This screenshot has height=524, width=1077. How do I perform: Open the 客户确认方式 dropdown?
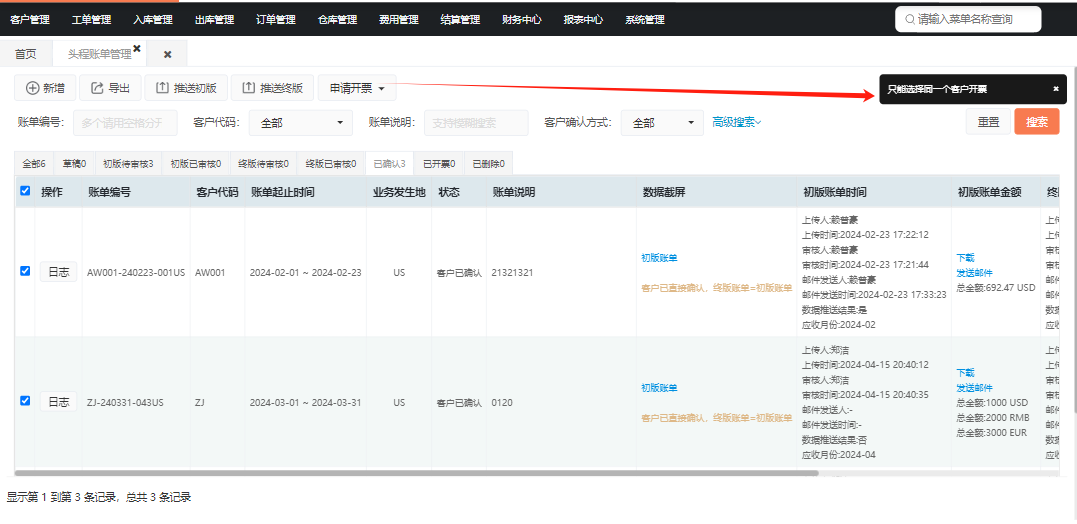coord(662,123)
